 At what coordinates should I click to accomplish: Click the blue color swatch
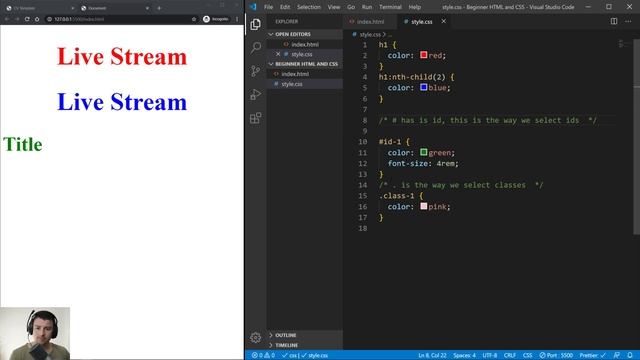pos(424,87)
